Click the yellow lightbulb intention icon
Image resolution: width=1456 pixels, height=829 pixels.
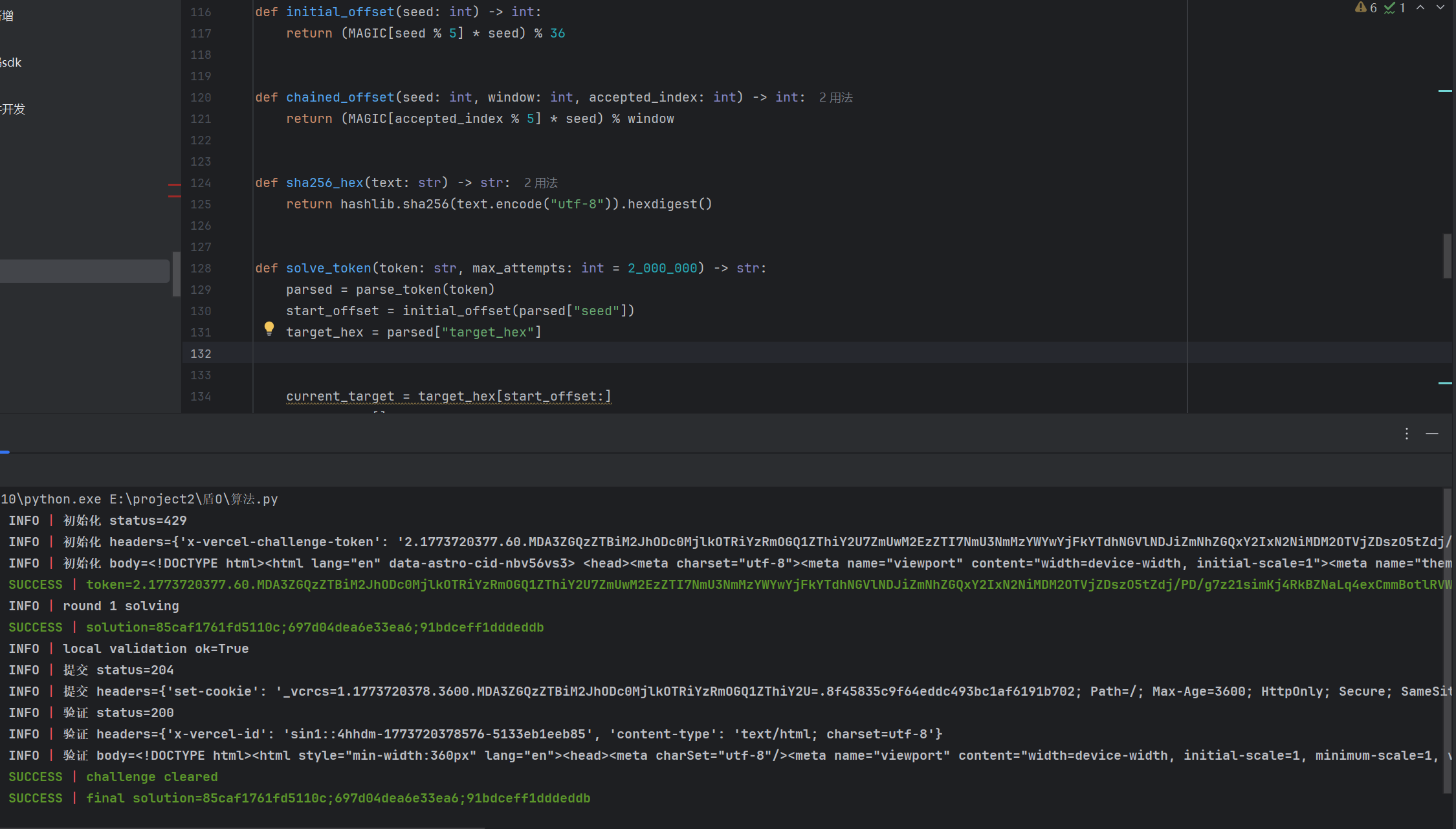[269, 329]
